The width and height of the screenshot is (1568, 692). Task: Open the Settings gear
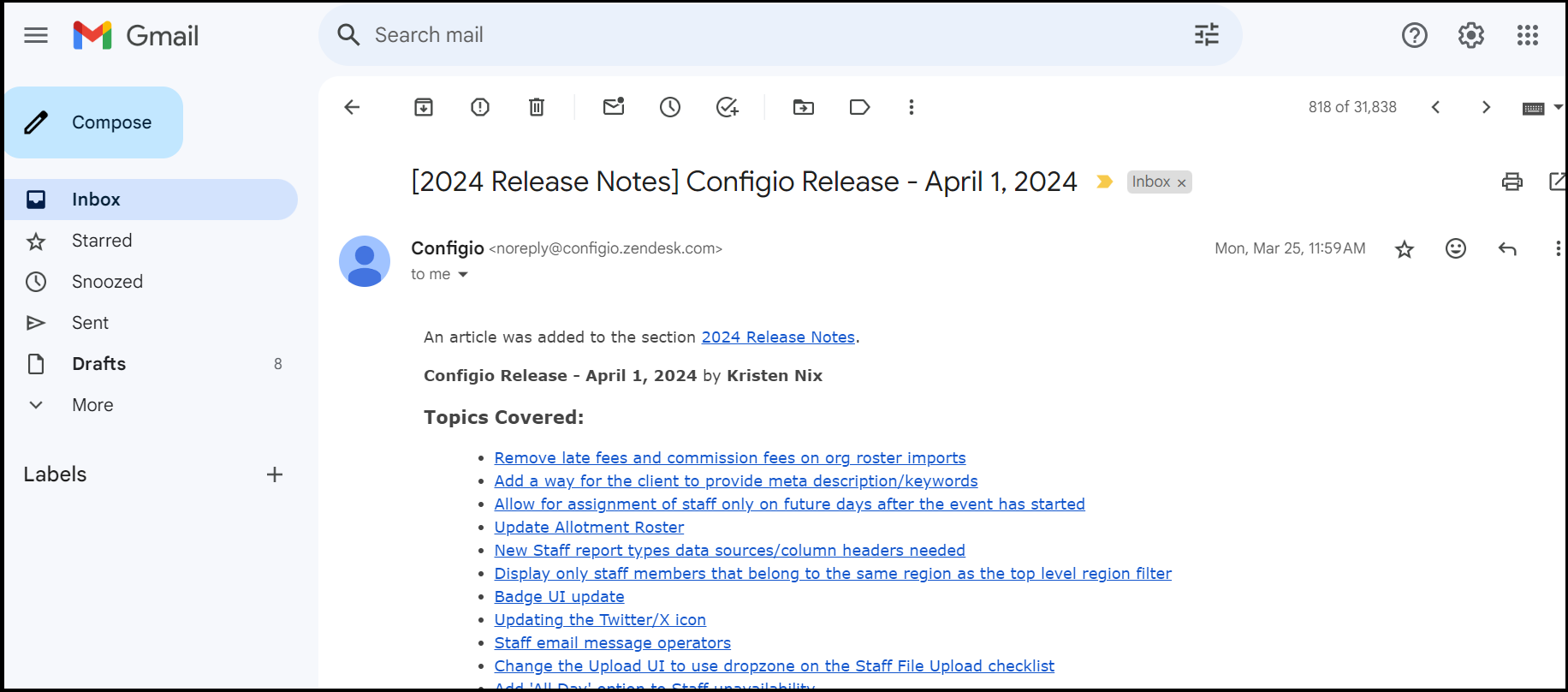pyautogui.click(x=1471, y=35)
